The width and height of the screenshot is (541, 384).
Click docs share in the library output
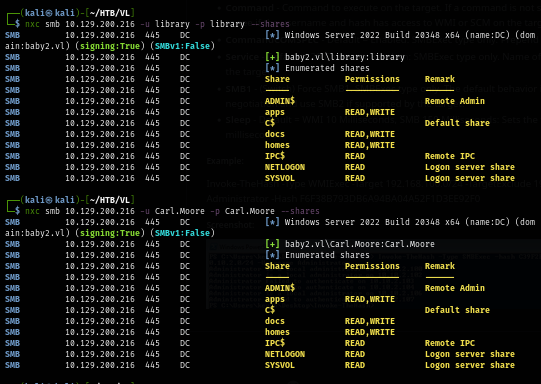[275, 134]
